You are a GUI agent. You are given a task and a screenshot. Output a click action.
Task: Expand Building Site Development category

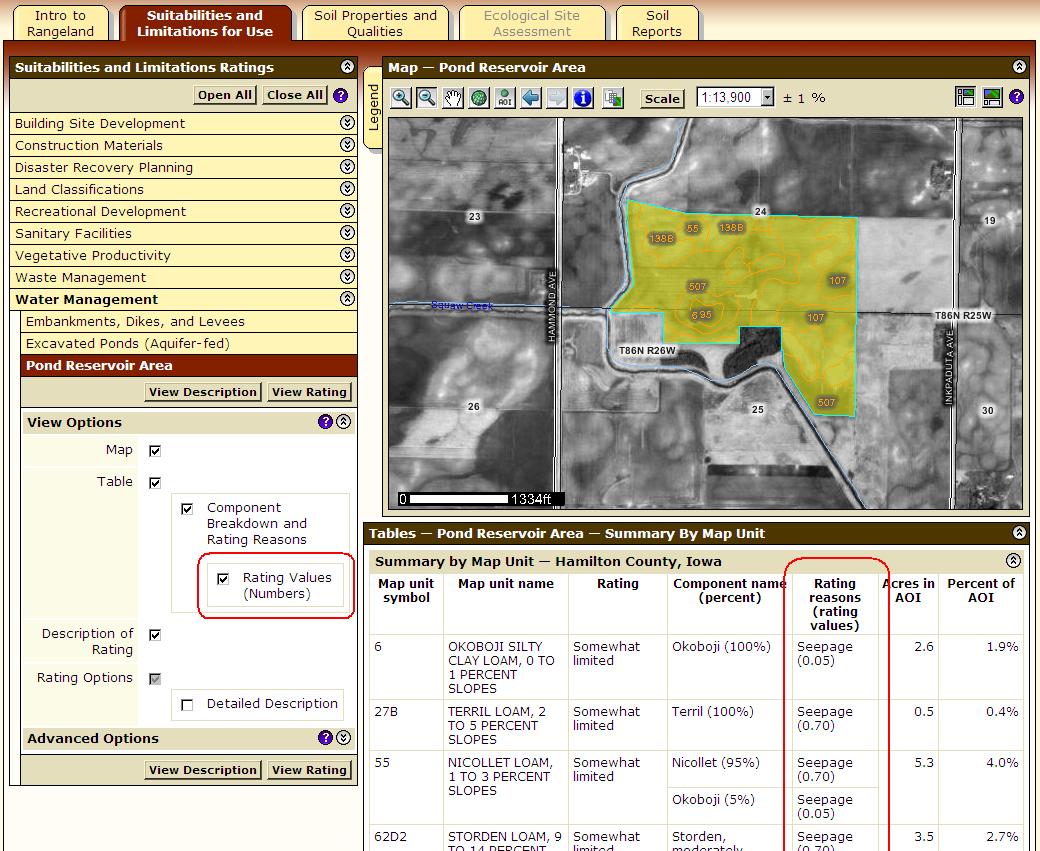pos(347,123)
